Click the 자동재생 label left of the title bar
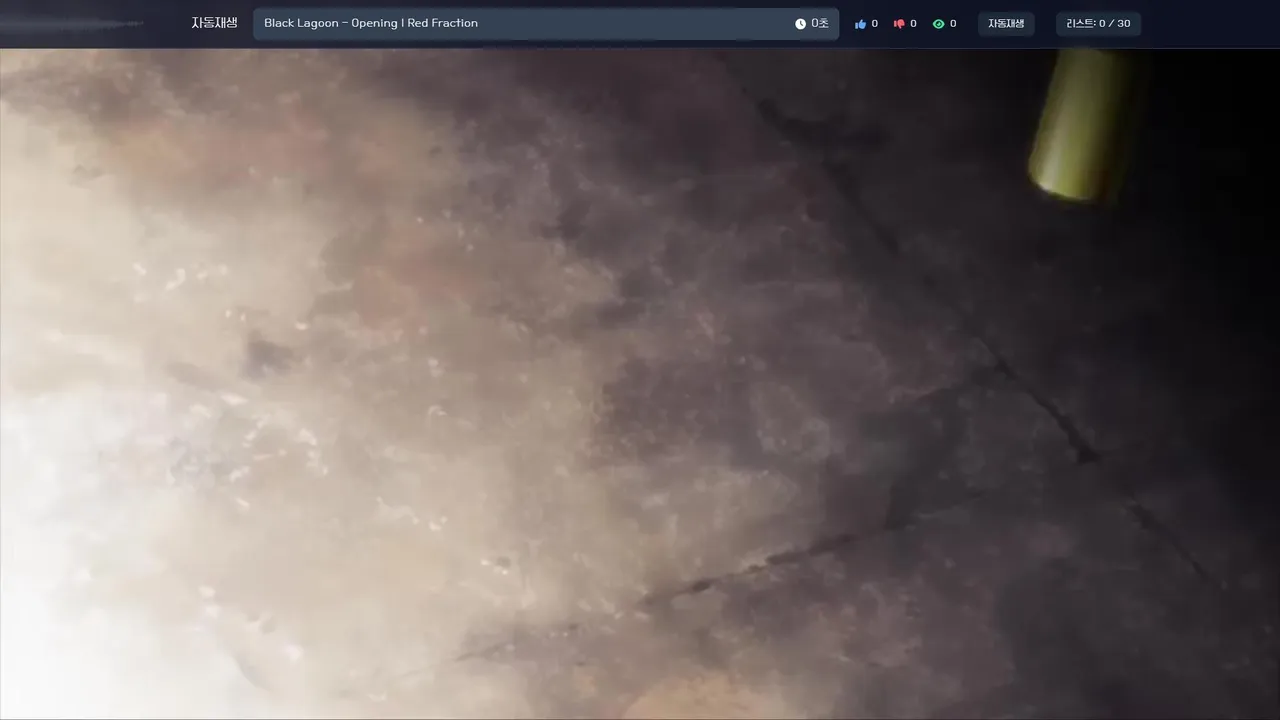The image size is (1280, 720). (x=215, y=23)
